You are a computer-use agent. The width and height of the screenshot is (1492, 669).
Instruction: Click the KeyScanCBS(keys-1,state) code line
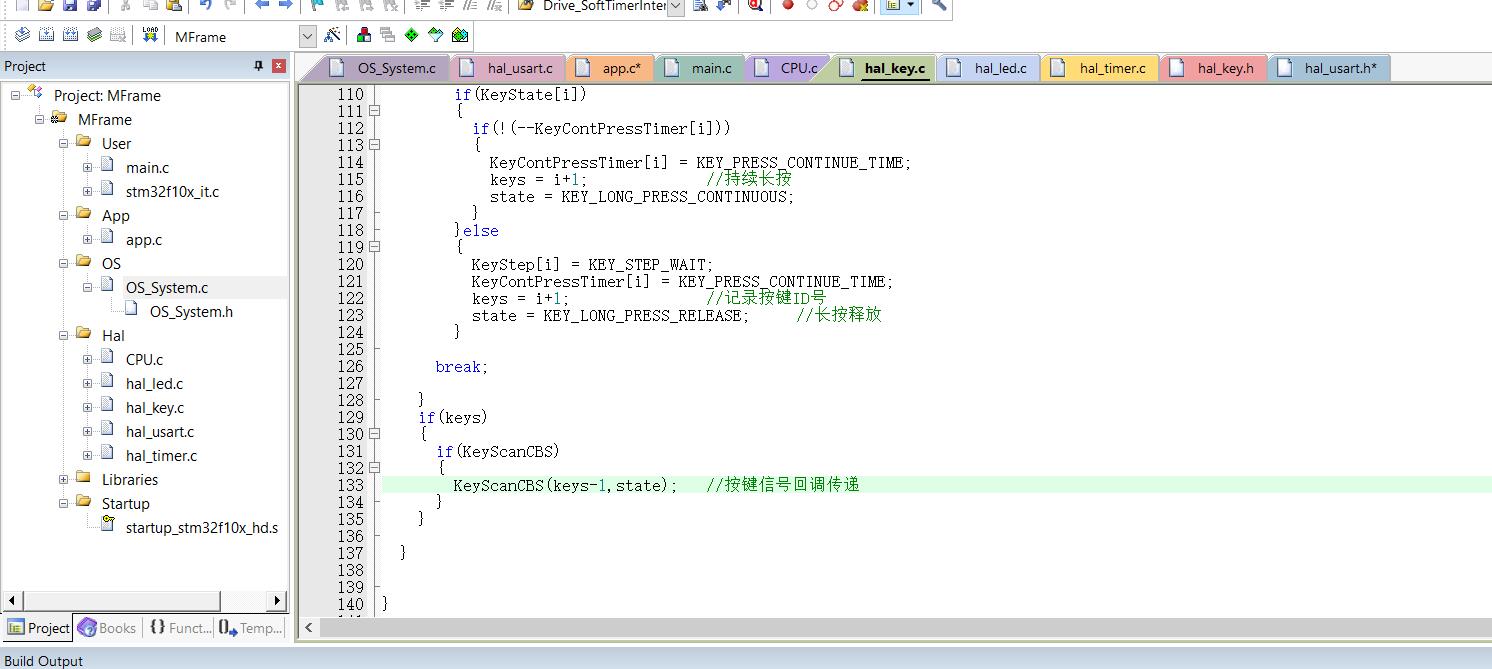[x=565, y=485]
